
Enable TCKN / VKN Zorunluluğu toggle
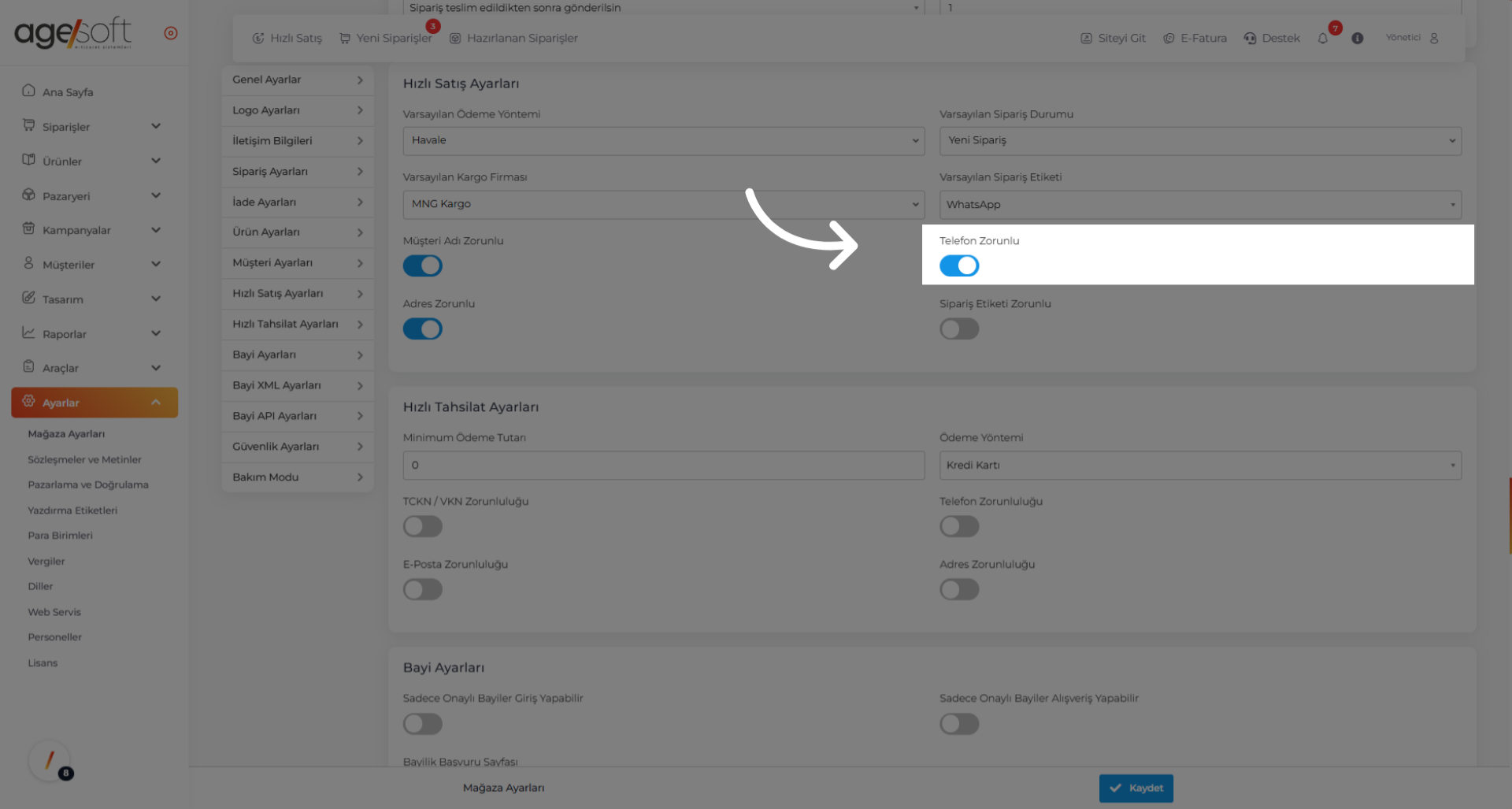tap(423, 526)
